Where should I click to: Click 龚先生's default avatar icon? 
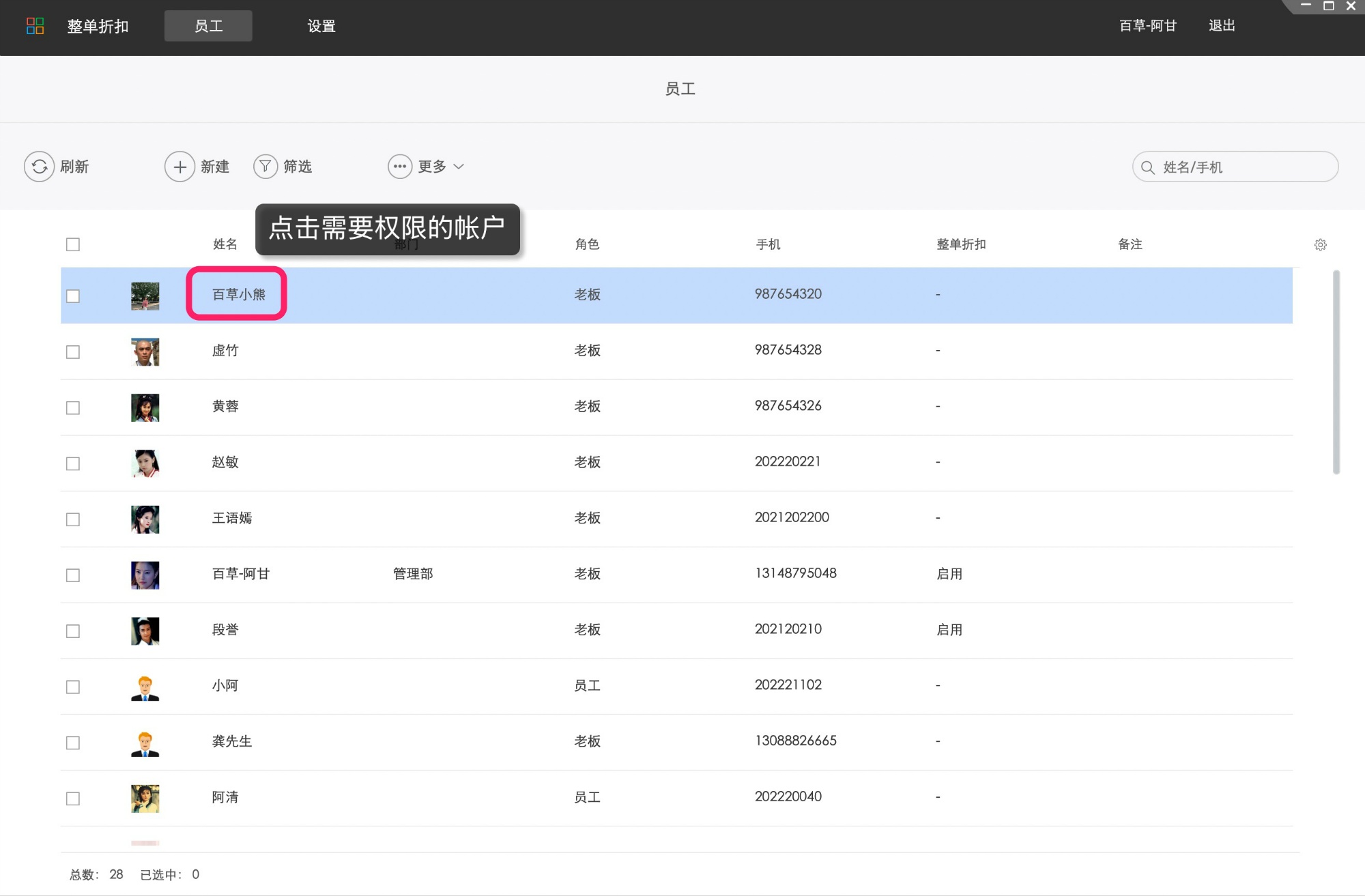tap(145, 743)
